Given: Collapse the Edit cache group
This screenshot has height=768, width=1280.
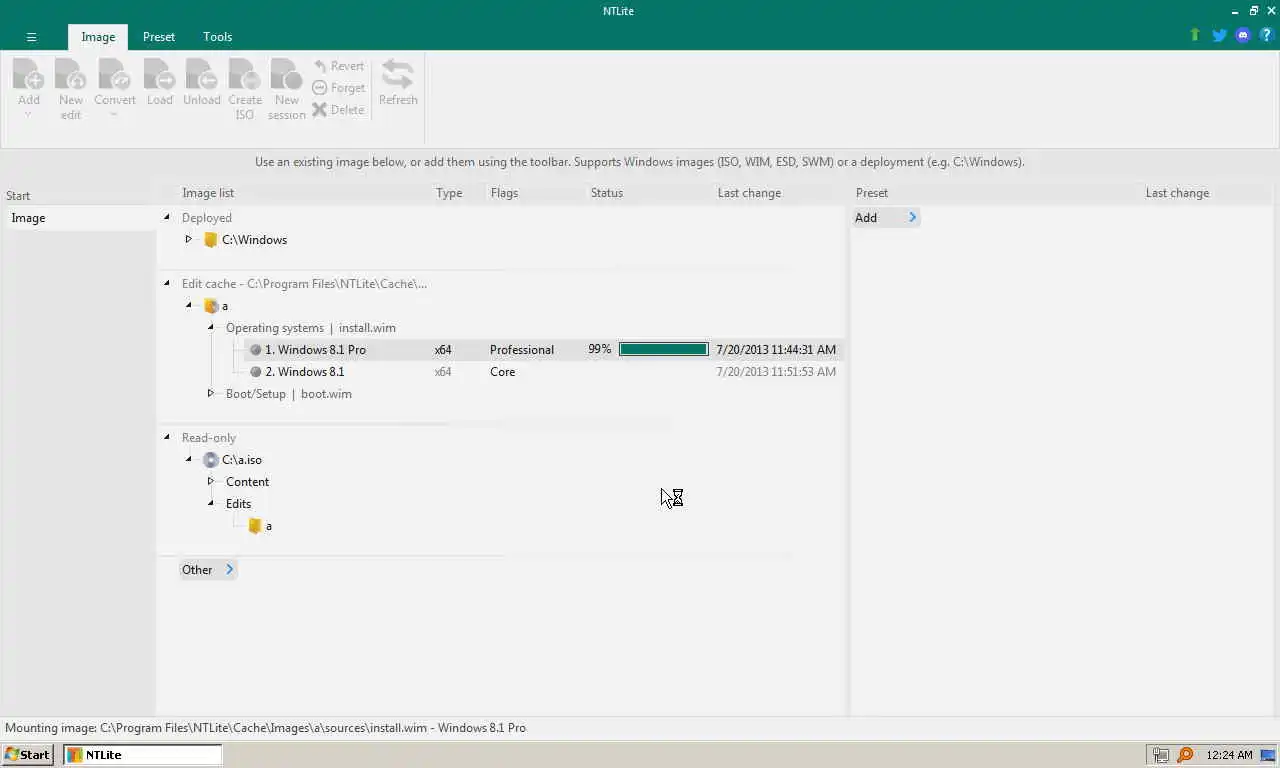Looking at the screenshot, I should (167, 283).
